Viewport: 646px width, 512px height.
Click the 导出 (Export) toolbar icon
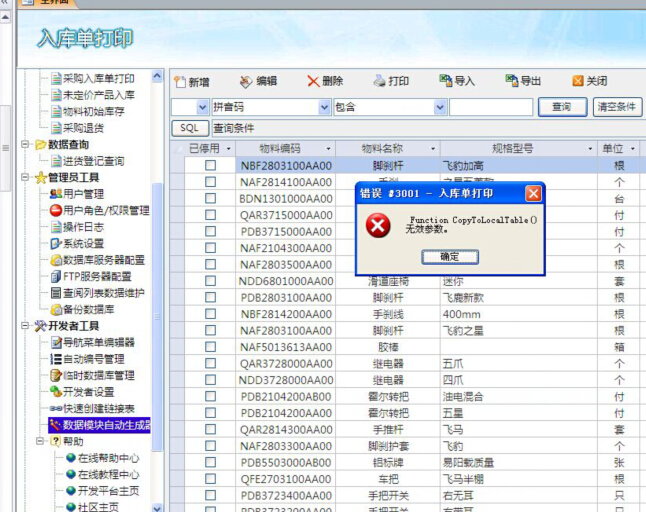click(x=511, y=82)
